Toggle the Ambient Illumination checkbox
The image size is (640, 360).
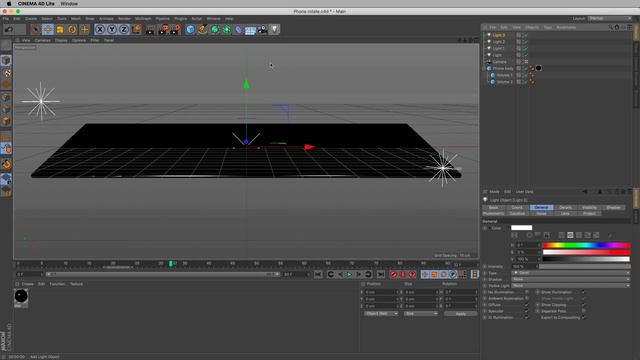pyautogui.click(x=527, y=299)
